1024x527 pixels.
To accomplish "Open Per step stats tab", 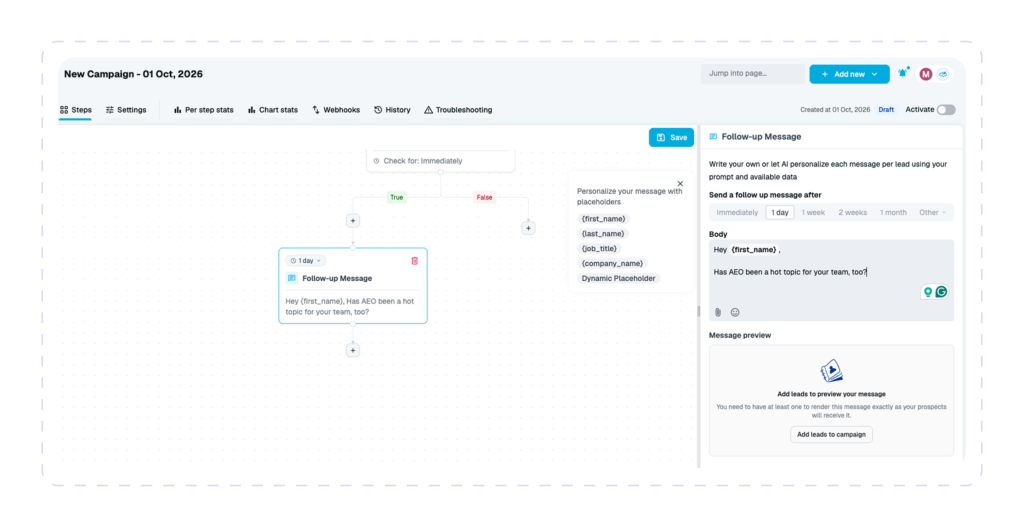I will 204,110.
